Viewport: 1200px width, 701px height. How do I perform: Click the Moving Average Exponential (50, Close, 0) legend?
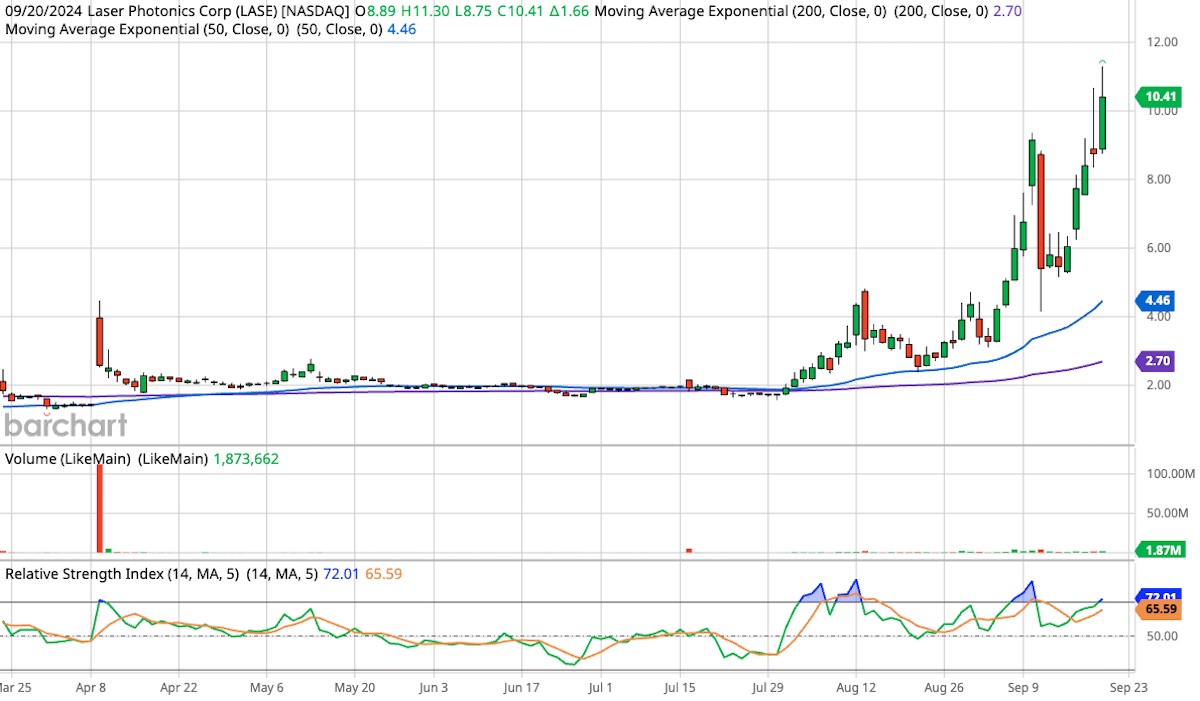147,29
